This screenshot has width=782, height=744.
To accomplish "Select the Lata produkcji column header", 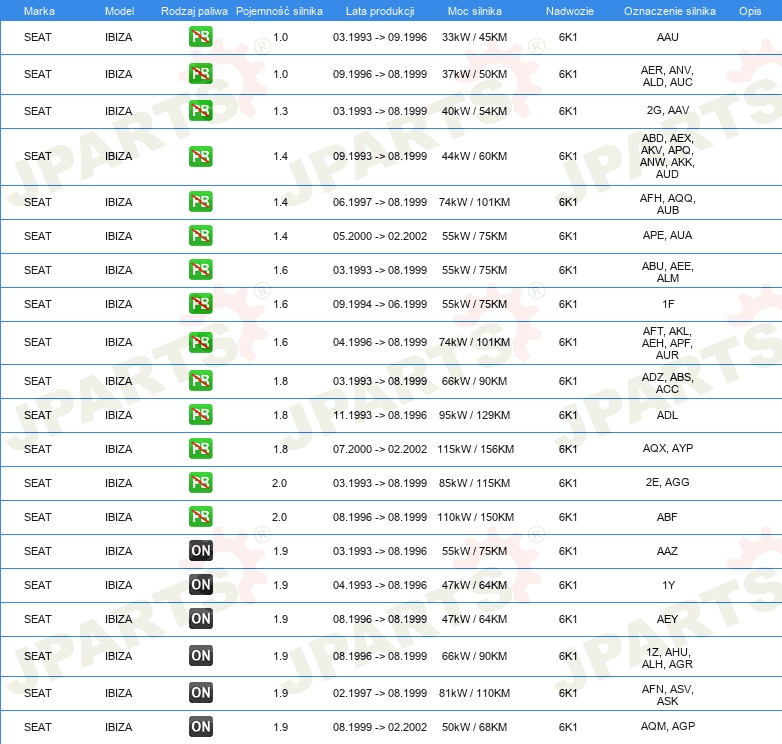I will tap(379, 10).
